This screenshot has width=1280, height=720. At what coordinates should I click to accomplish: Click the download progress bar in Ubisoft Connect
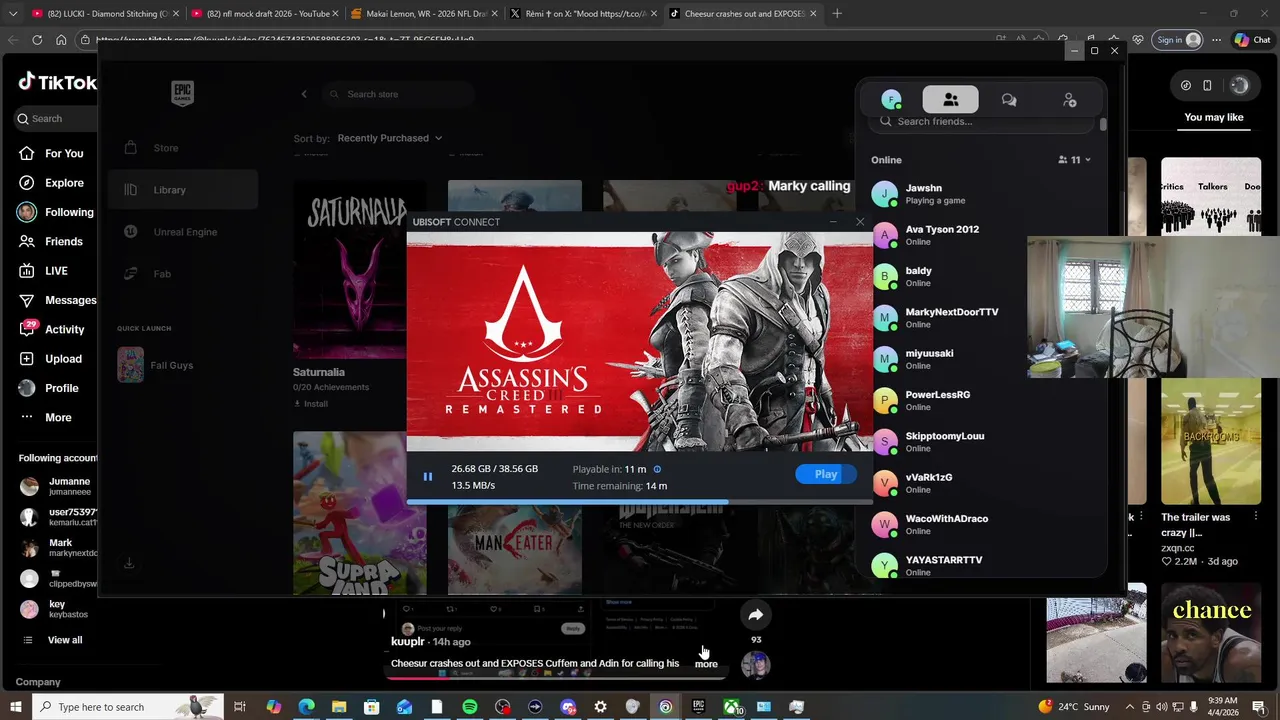pos(639,501)
